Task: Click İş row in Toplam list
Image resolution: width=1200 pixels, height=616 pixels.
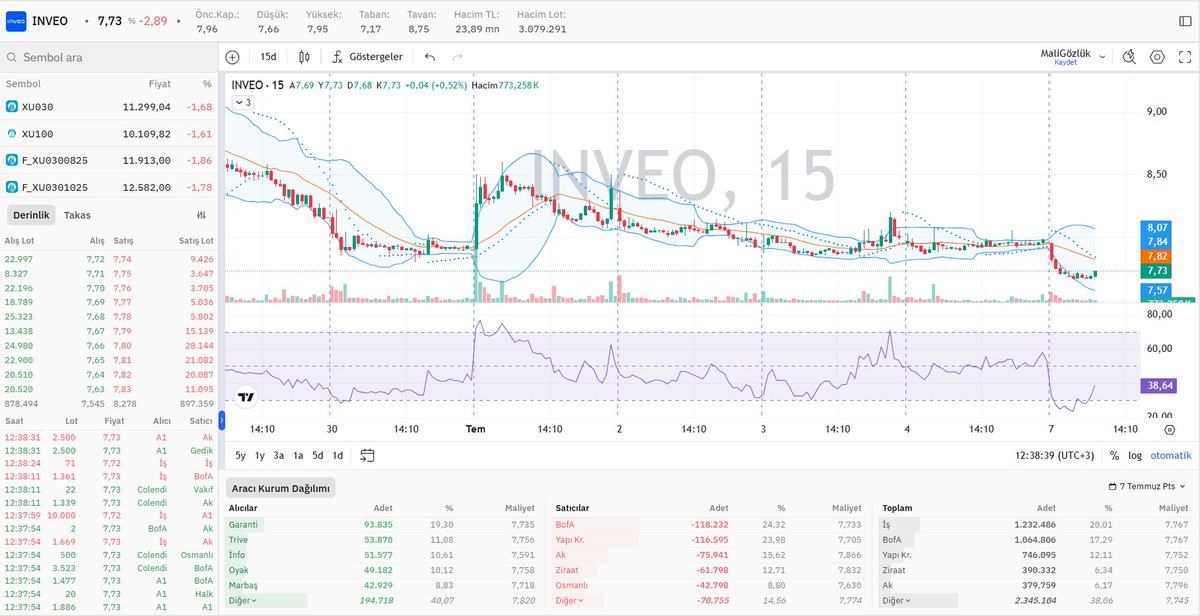Action: (x=1035, y=524)
